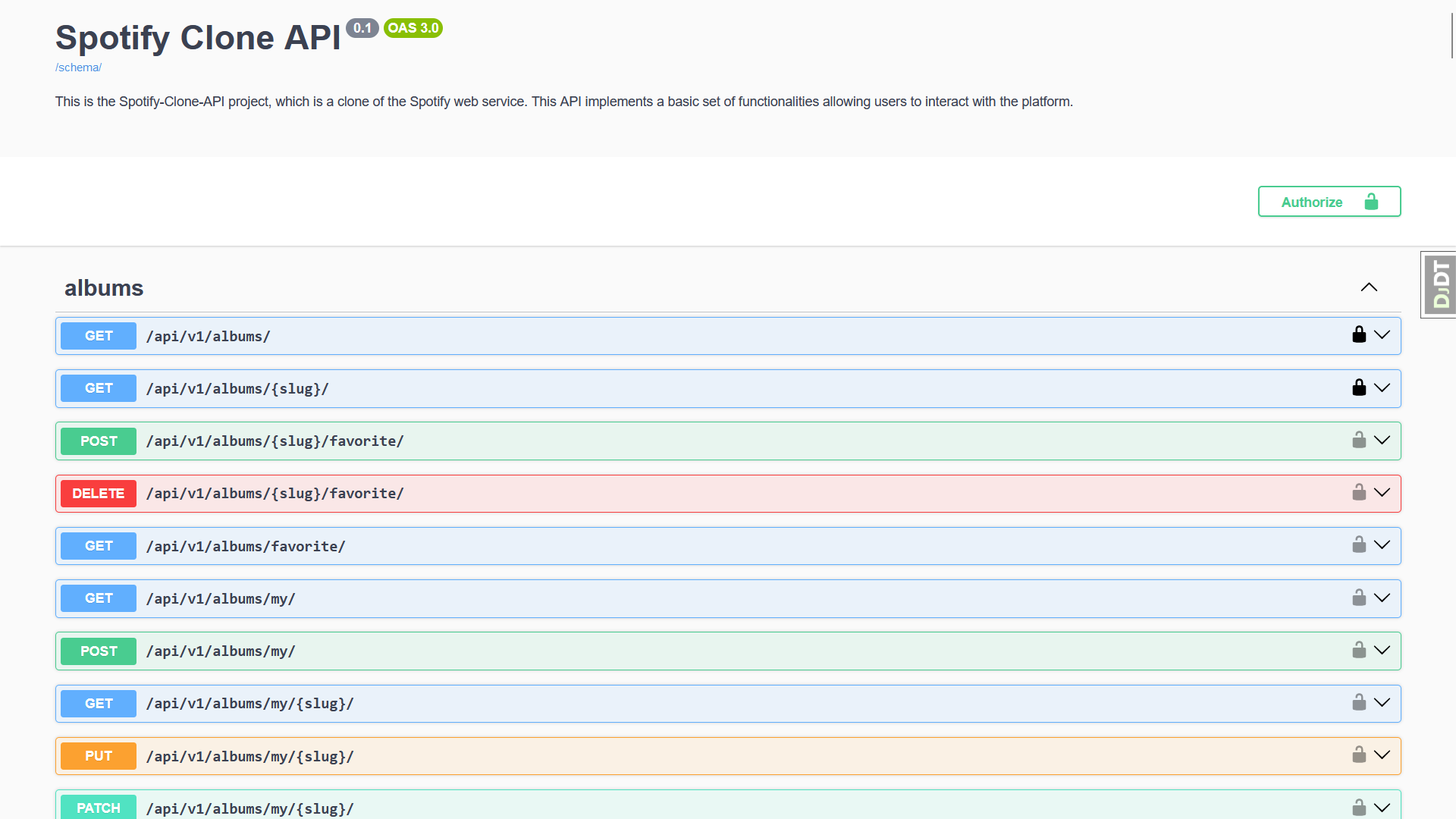The image size is (1456, 819).
Task: Expand the DELETE favorite operation arrow
Action: 1382,493
